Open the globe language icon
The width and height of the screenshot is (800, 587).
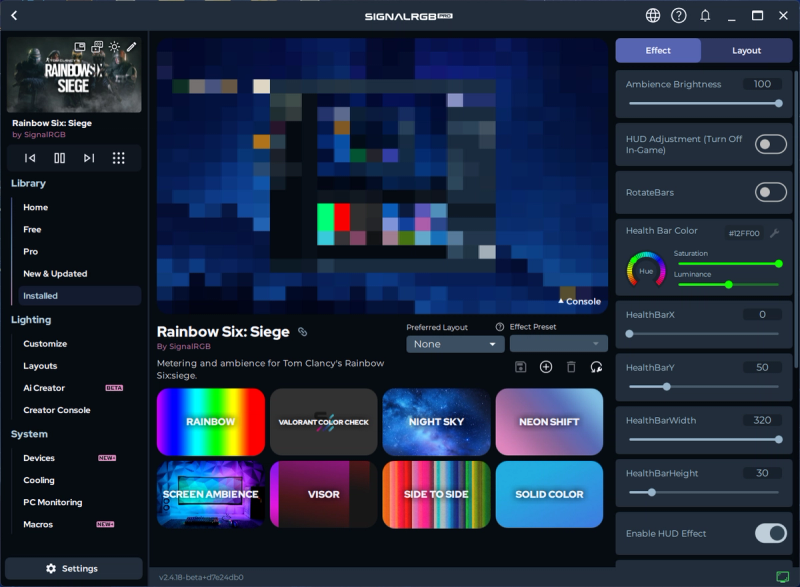pos(653,16)
